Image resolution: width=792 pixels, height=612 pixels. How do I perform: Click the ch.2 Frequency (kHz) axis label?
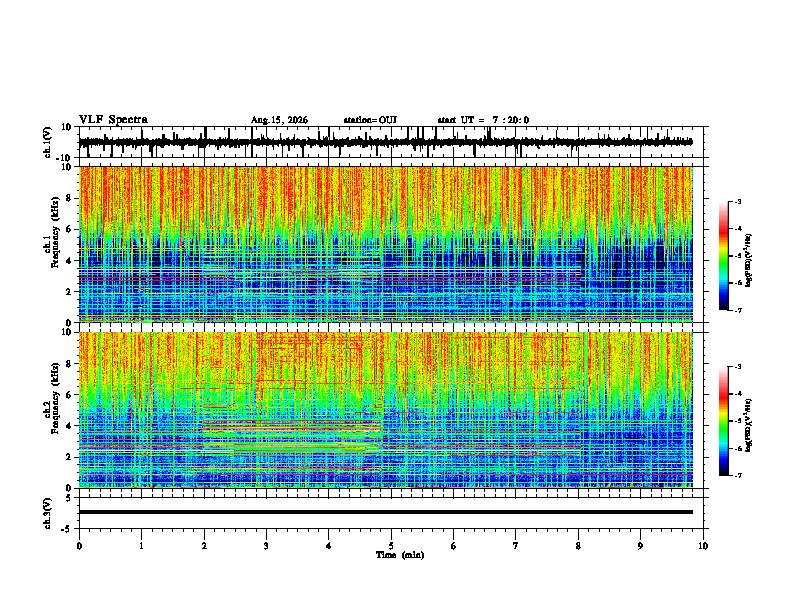coord(54,410)
